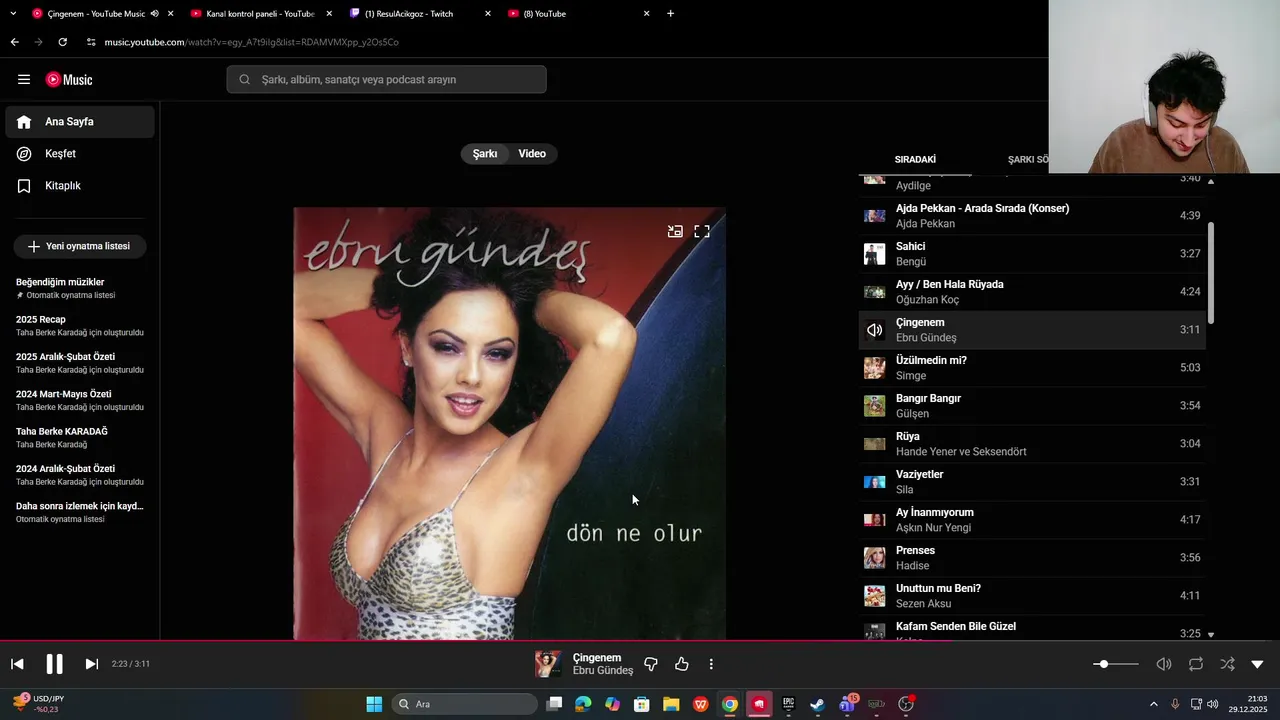Pause the current song

click(x=54, y=664)
